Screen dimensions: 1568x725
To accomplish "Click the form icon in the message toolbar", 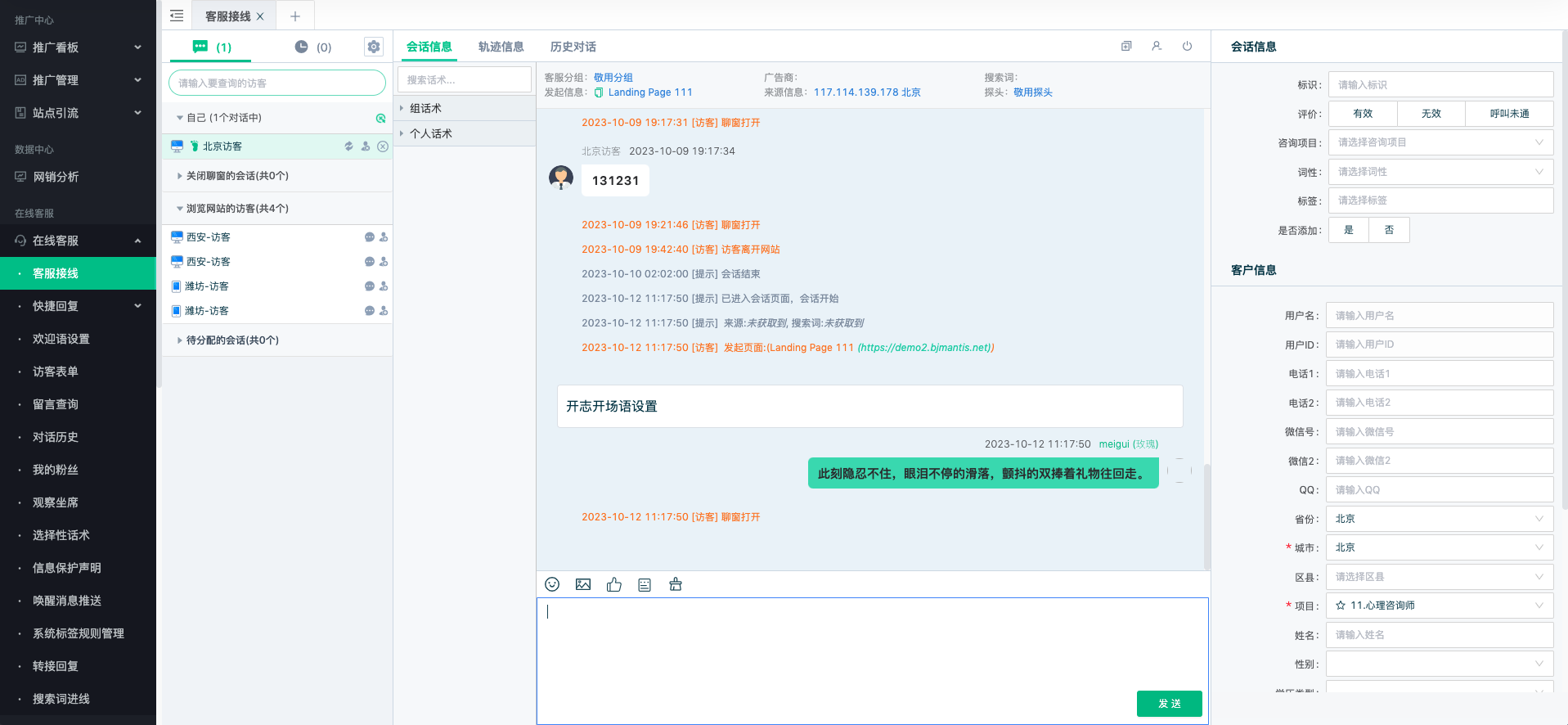I will click(645, 584).
